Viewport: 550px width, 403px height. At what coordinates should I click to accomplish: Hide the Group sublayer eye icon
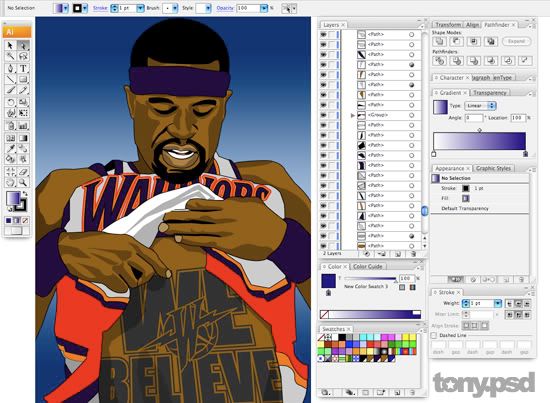pyautogui.click(x=323, y=115)
